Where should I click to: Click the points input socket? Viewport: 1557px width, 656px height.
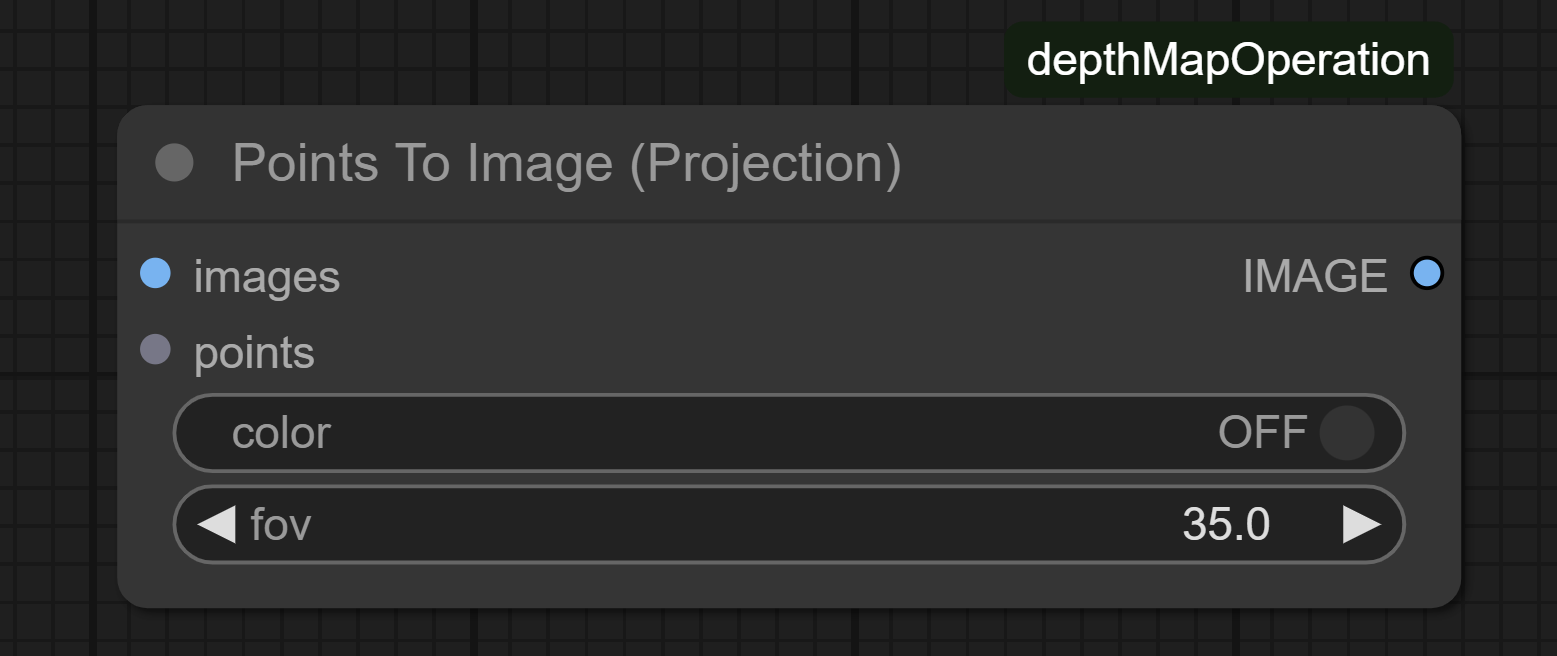point(155,350)
